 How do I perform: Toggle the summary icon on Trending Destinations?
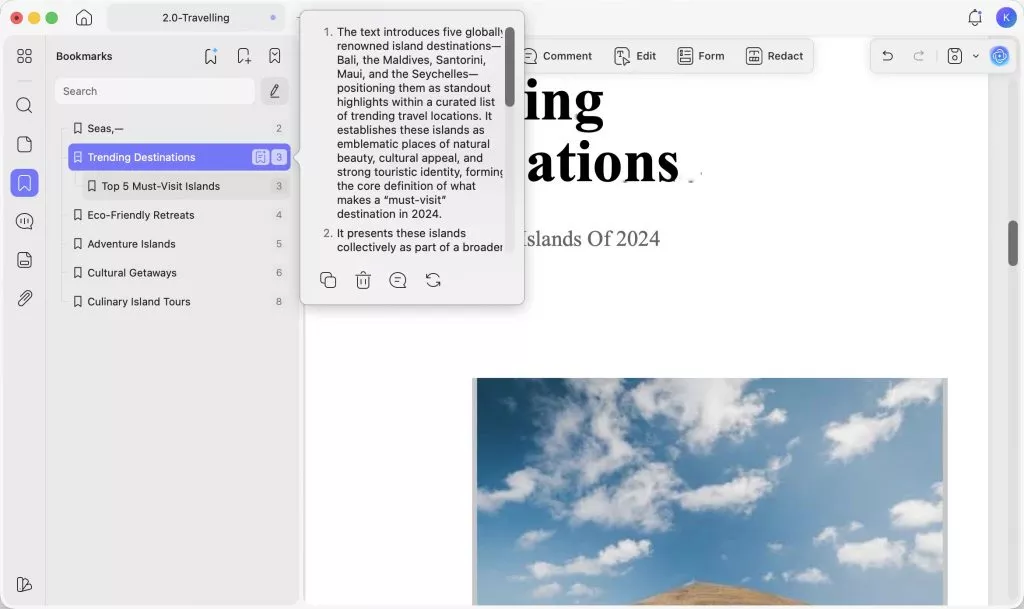pyautogui.click(x=261, y=157)
